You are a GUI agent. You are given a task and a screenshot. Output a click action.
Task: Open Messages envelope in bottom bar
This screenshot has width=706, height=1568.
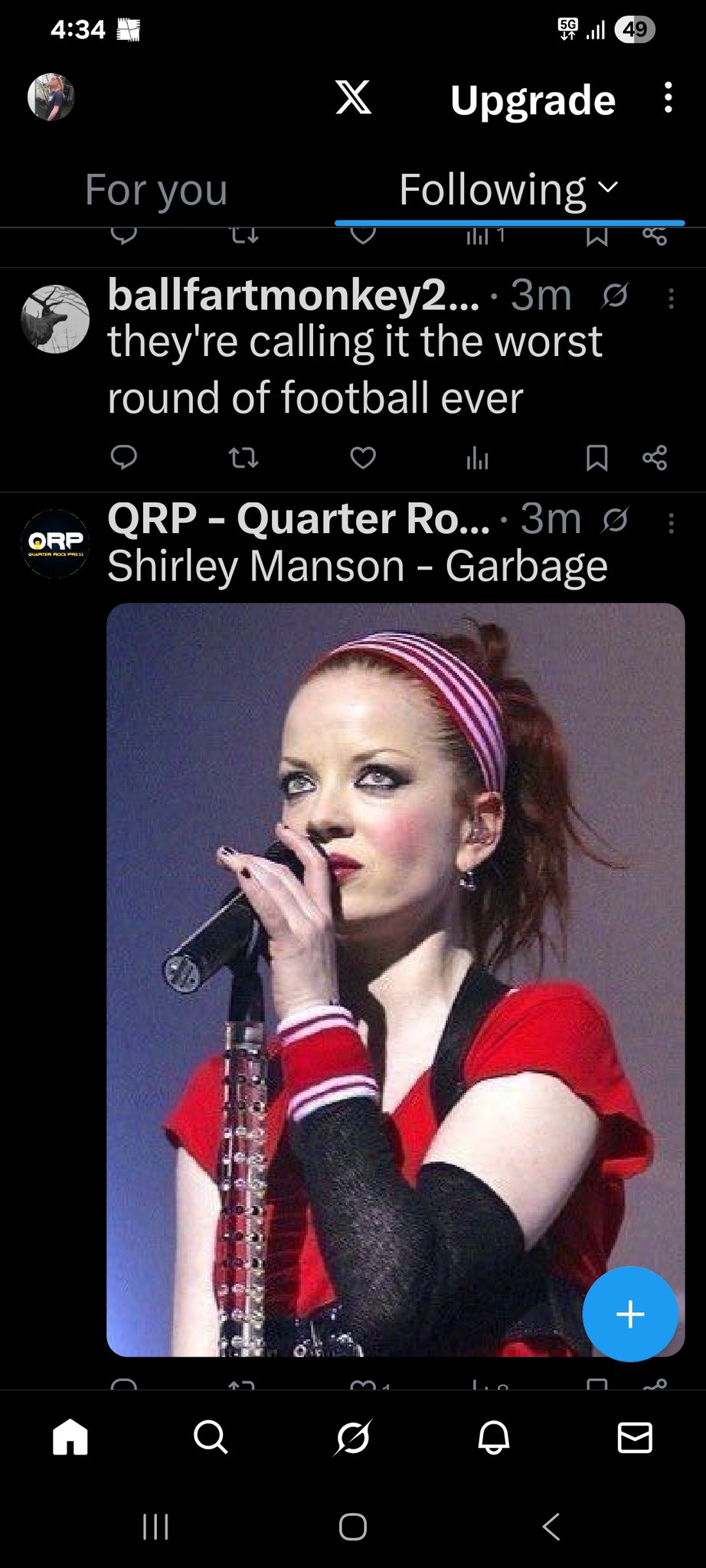635,1437
